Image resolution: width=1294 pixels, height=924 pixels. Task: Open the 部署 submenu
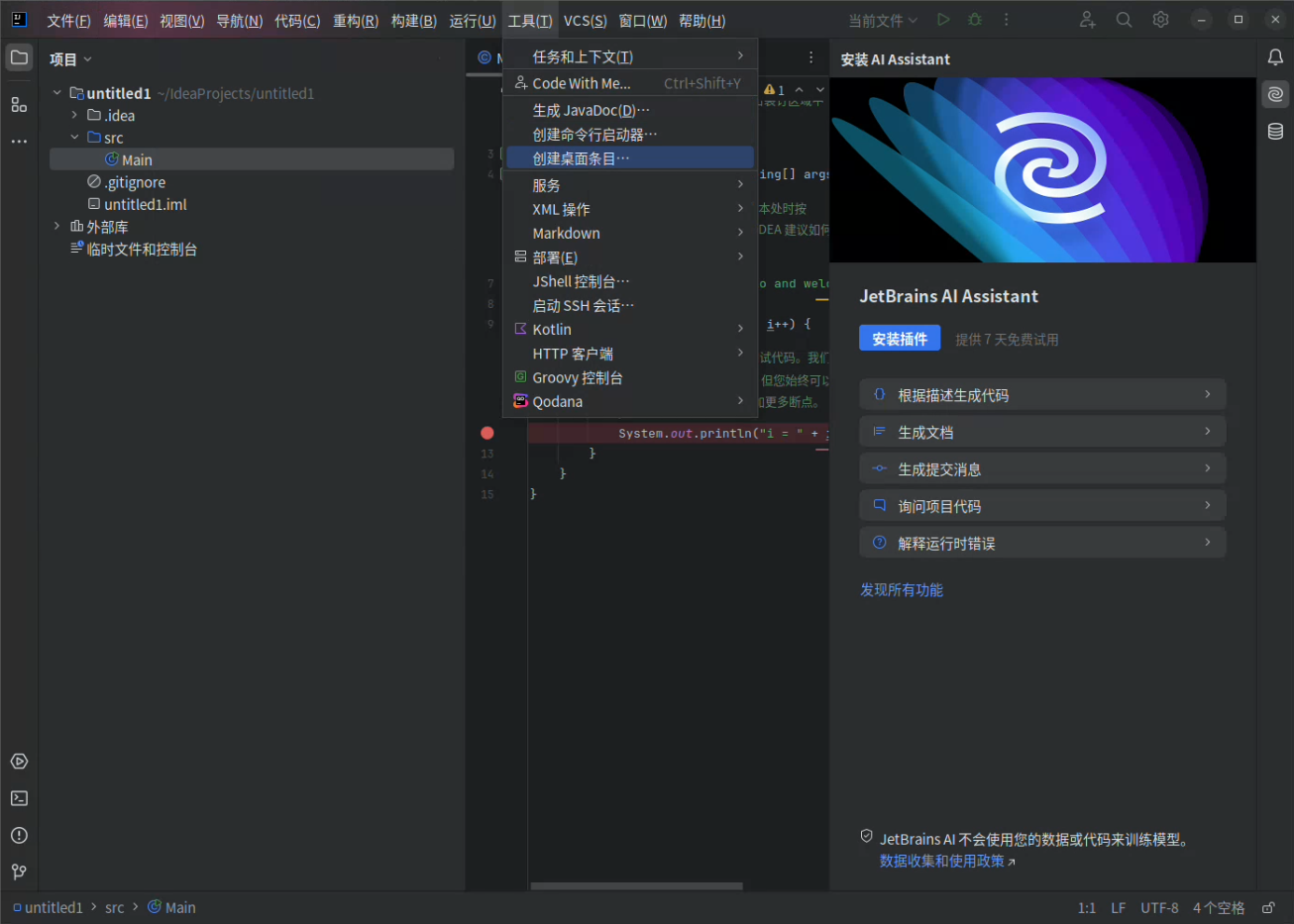[x=629, y=257]
